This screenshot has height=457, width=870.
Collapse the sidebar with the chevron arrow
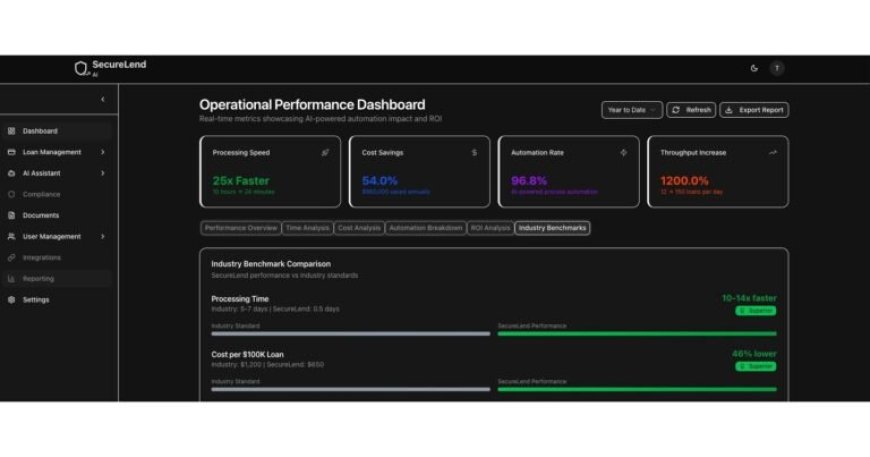pyautogui.click(x=102, y=100)
